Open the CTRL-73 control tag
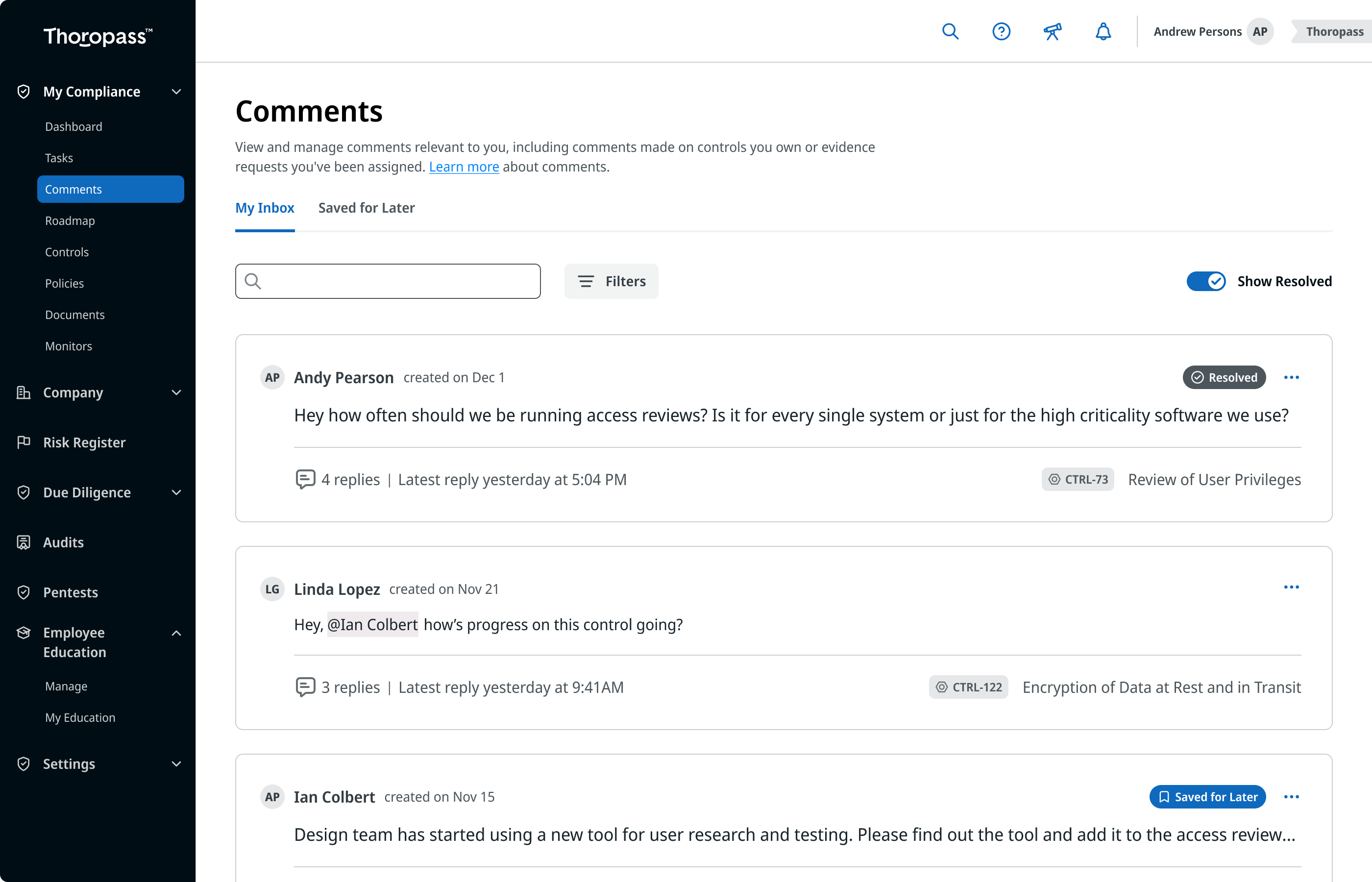This screenshot has height=882, width=1372. coord(1078,479)
